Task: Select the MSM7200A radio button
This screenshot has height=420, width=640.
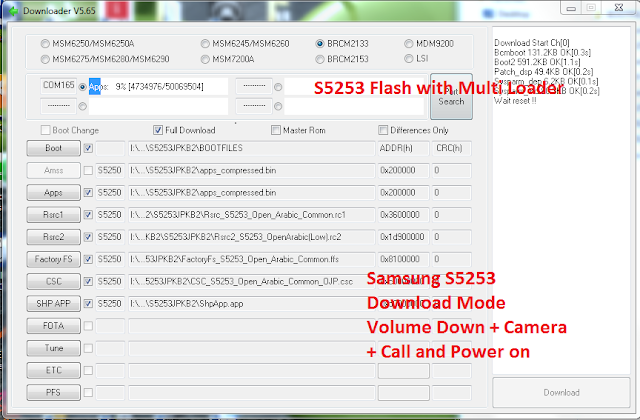Action: 205,59
